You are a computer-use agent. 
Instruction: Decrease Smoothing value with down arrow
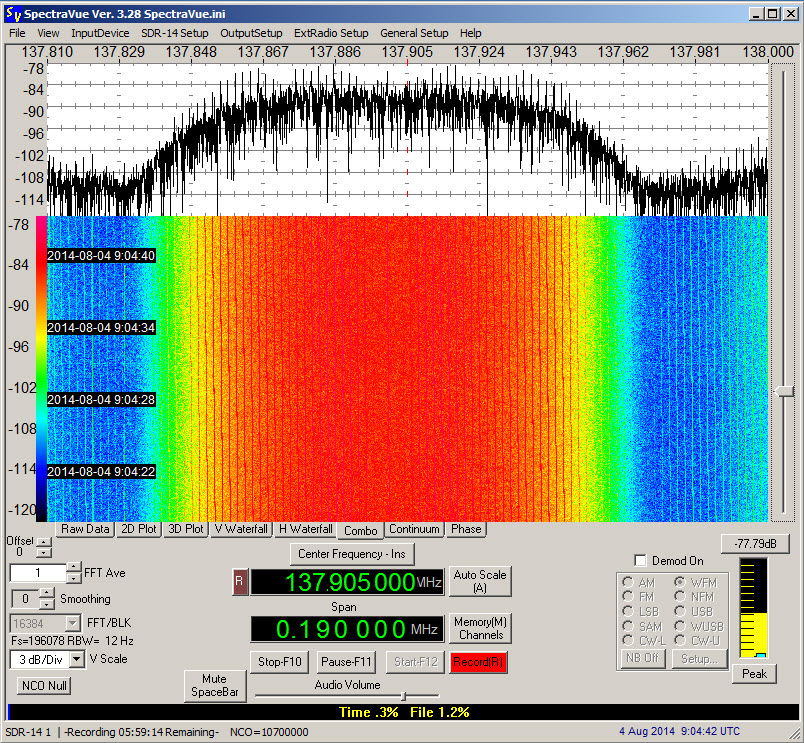(48, 604)
